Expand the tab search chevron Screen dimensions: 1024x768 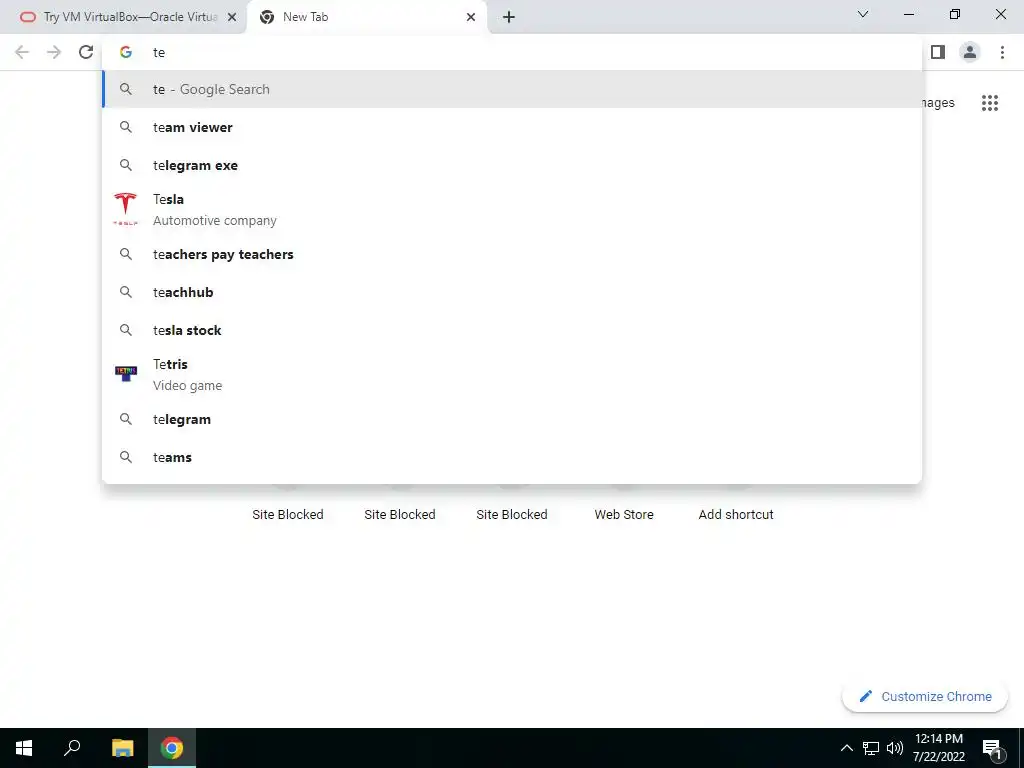pyautogui.click(x=863, y=14)
